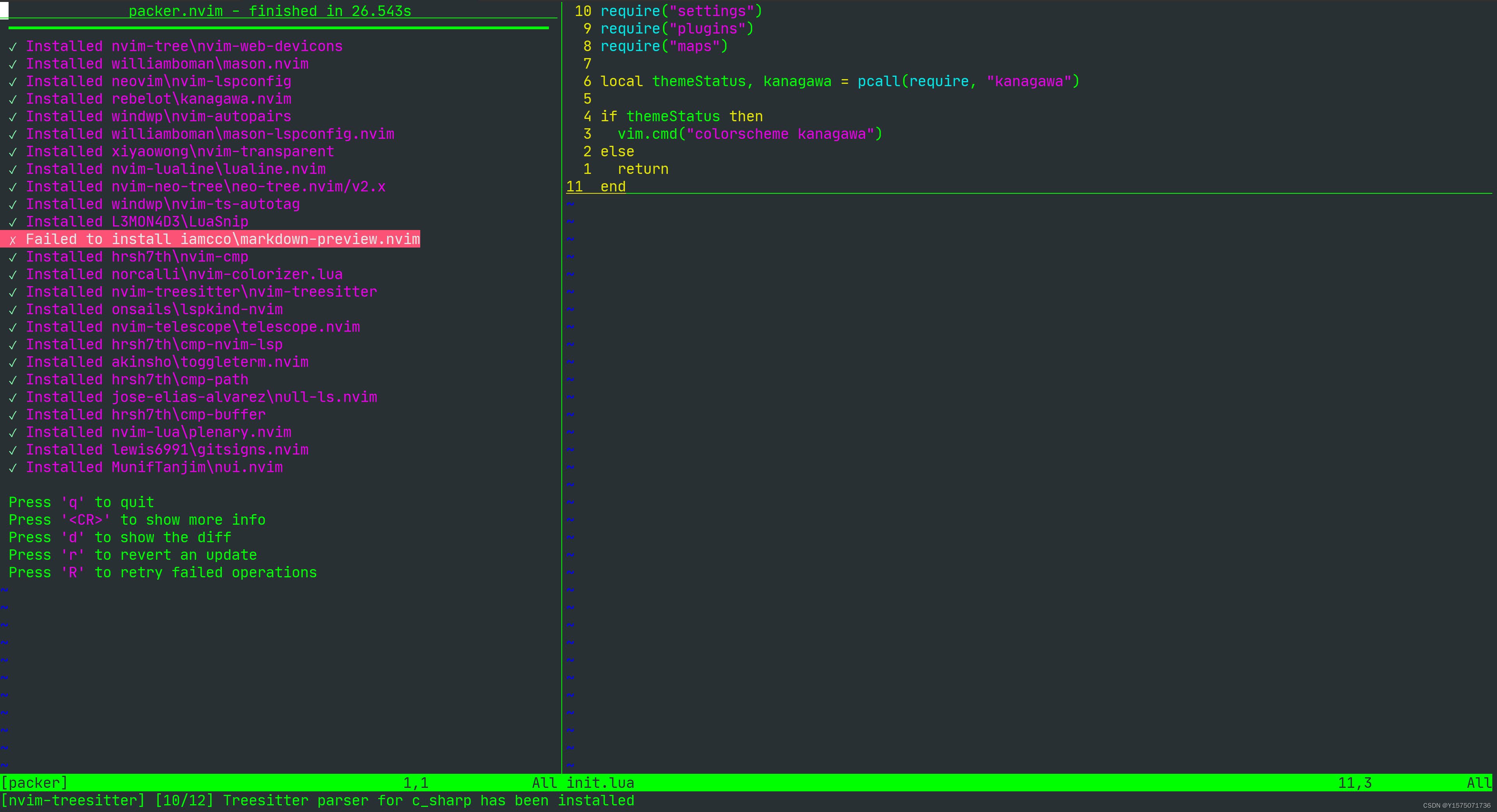
Task: Select the Installed jose-elias-alvarez\null-ls.nvim row
Action: click(x=193, y=397)
